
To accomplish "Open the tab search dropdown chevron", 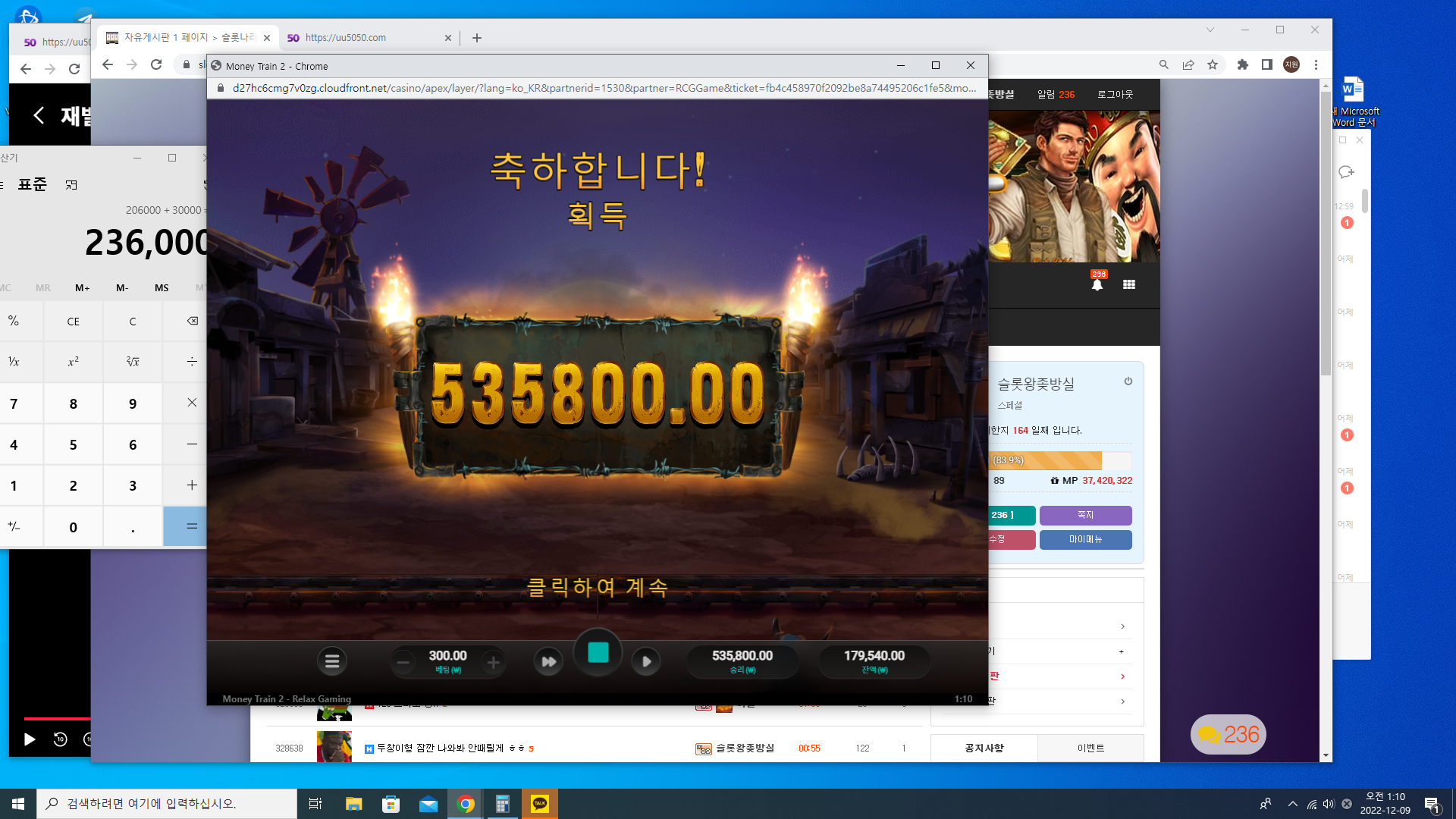I will [1210, 30].
